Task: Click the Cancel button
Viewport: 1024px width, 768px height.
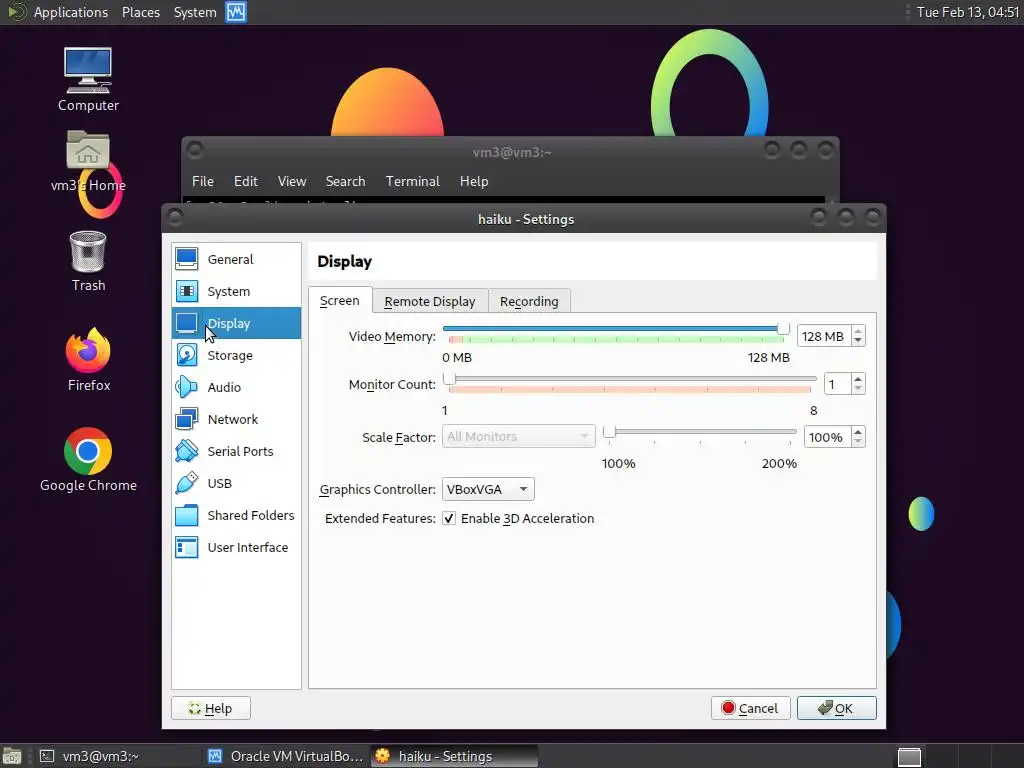Action: pyautogui.click(x=750, y=708)
